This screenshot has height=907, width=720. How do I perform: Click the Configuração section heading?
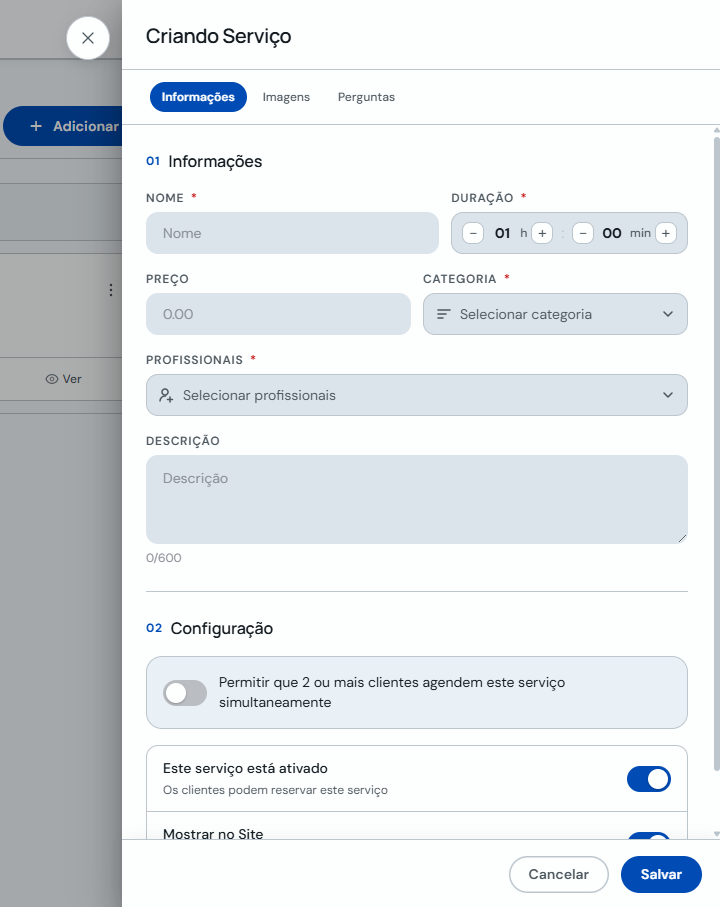point(221,628)
